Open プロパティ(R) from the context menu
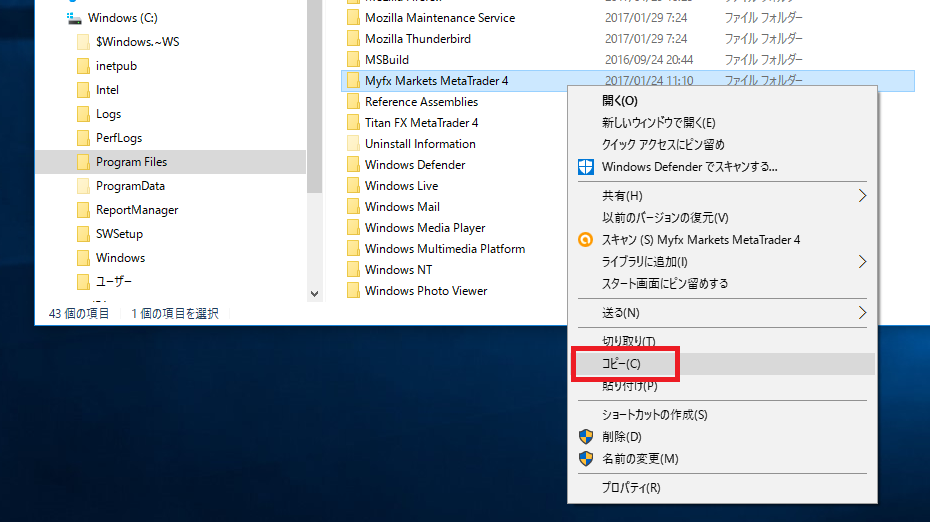The image size is (930, 522). pyautogui.click(x=722, y=488)
